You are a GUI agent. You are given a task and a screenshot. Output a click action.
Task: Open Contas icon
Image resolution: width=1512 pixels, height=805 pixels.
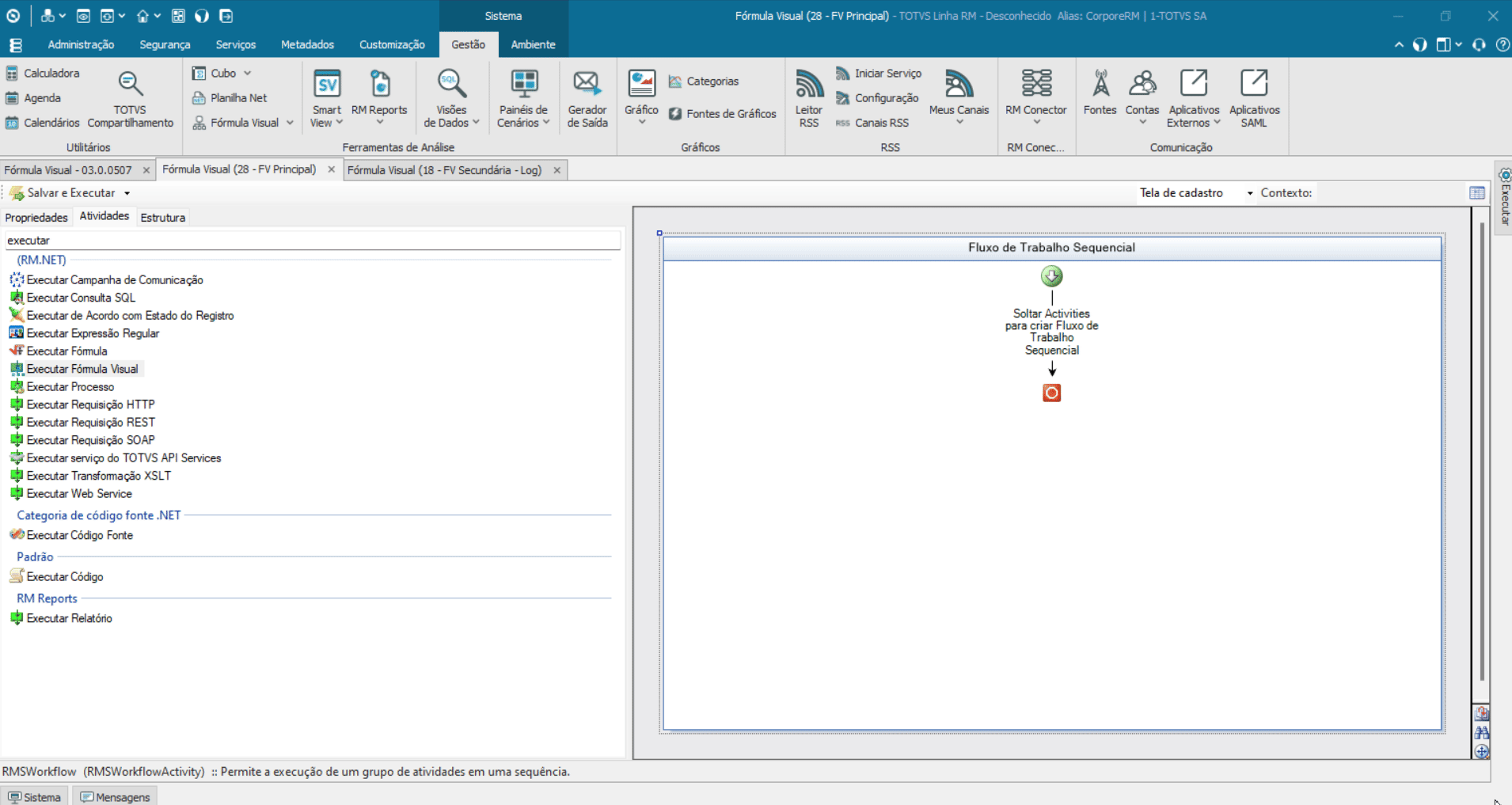[x=1142, y=99]
